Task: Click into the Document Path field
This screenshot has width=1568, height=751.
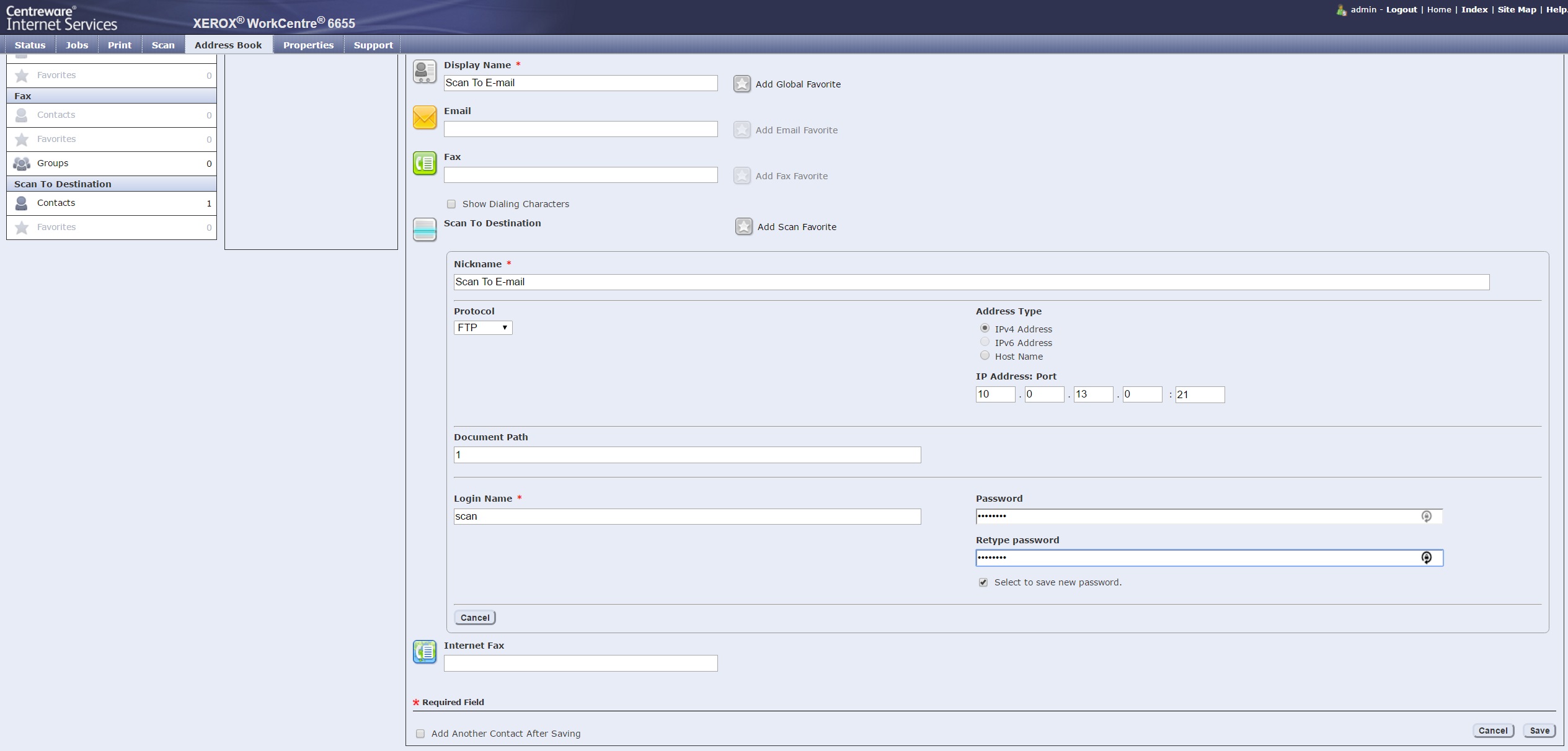Action: click(x=687, y=455)
